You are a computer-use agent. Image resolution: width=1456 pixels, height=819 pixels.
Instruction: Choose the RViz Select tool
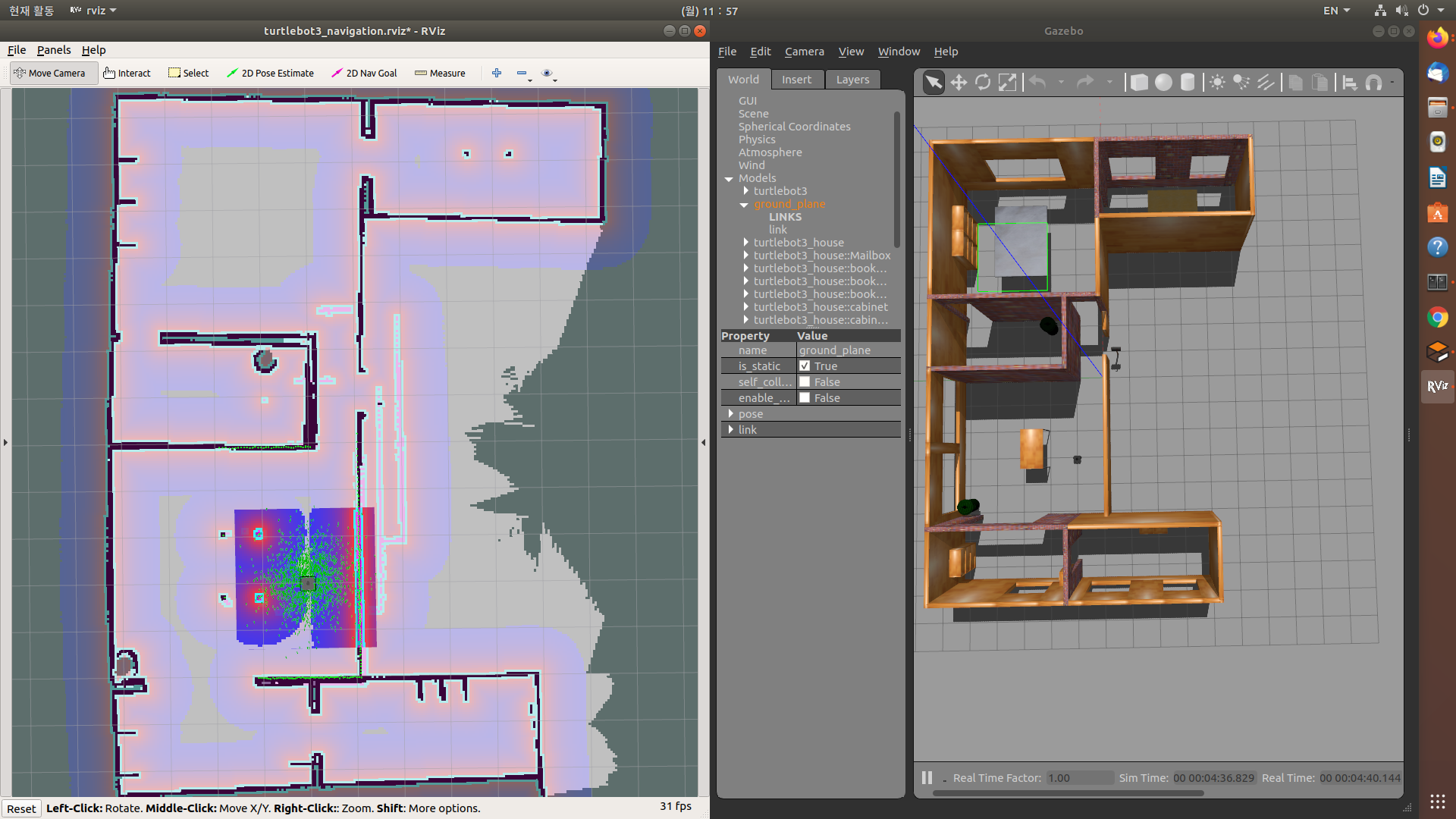click(189, 74)
